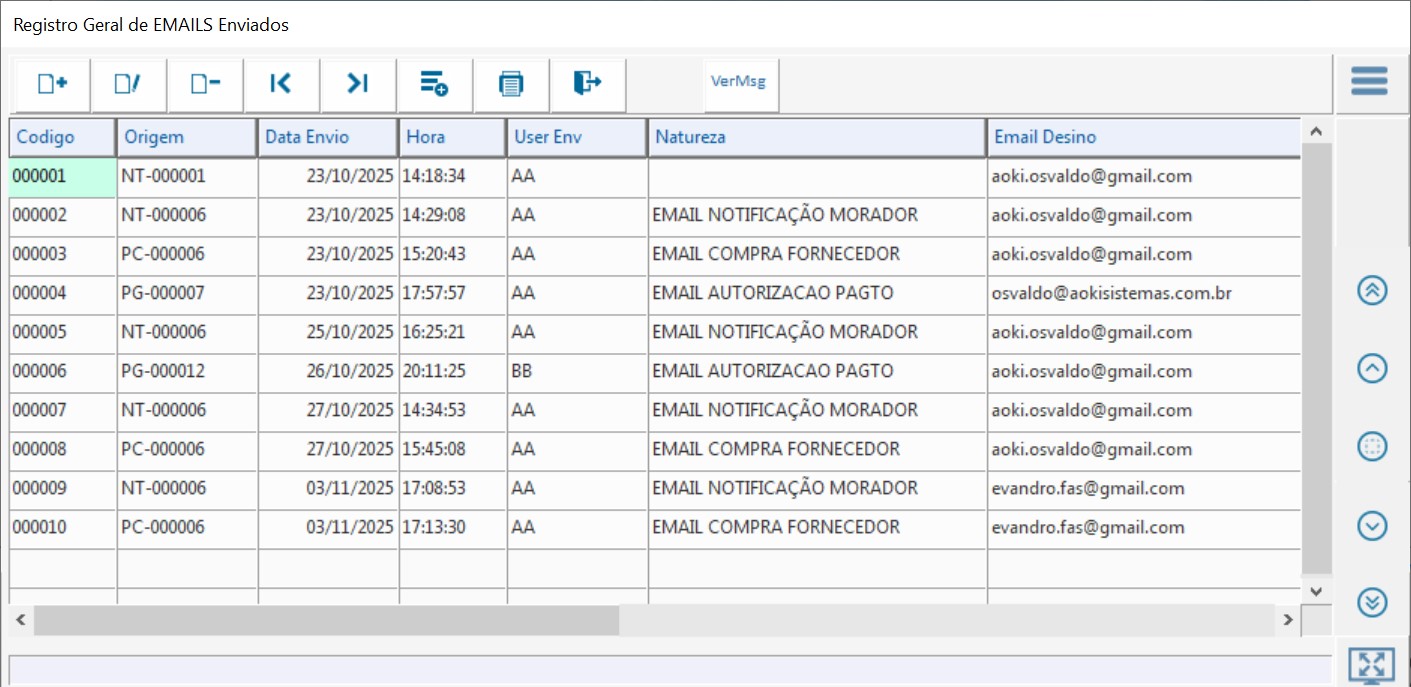Image resolution: width=1411 pixels, height=687 pixels.
Task: Click the fullscreen expand icon at bottom right
Action: [x=1371, y=665]
